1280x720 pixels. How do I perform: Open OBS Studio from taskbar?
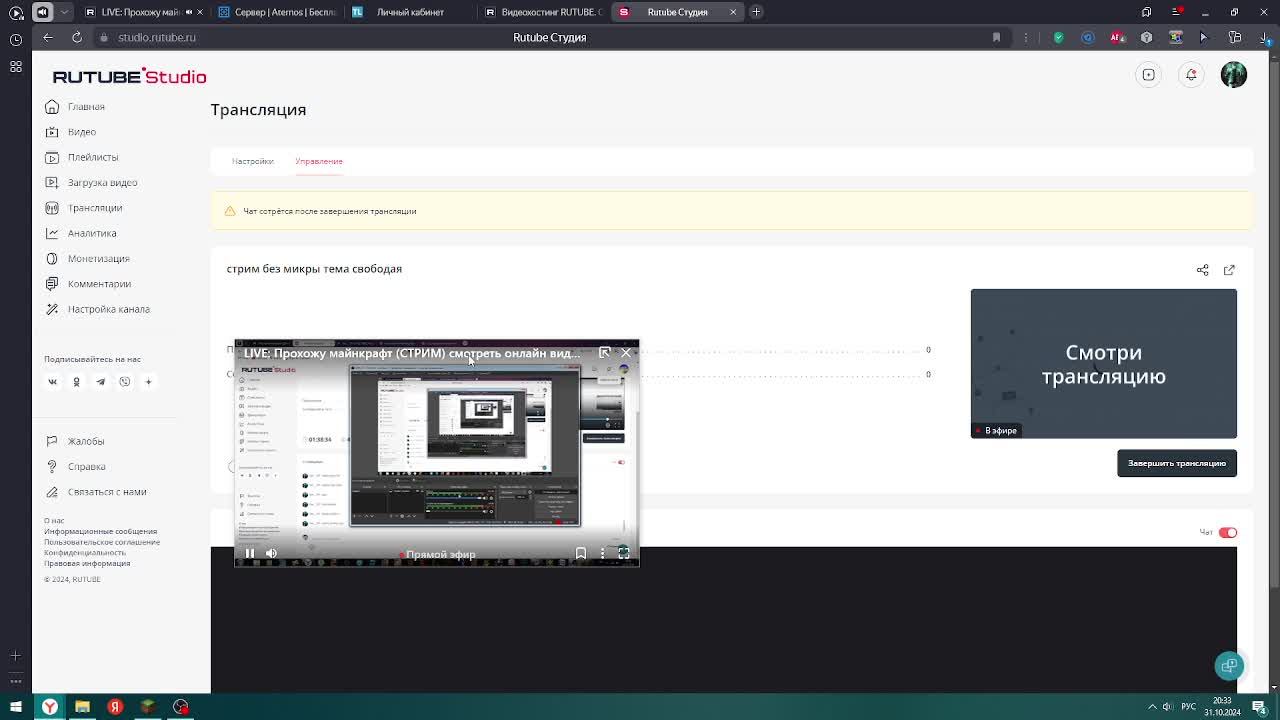click(181, 707)
